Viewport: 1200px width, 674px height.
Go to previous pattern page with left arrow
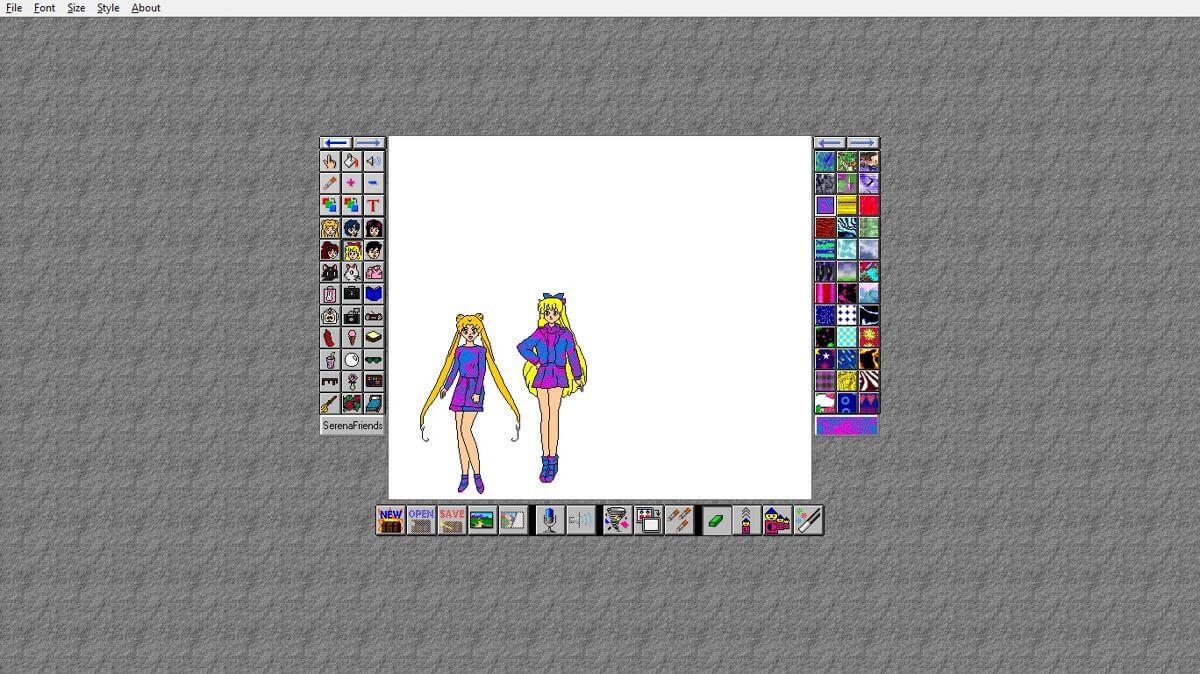[830, 143]
